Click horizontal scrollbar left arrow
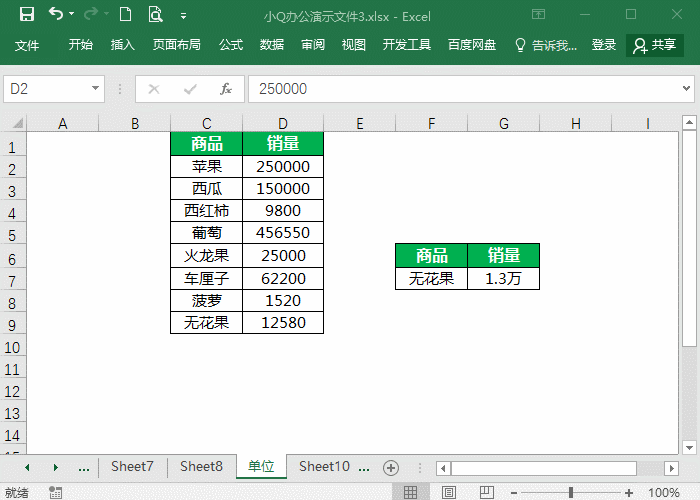Viewport: 700px width, 500px height. (443, 468)
